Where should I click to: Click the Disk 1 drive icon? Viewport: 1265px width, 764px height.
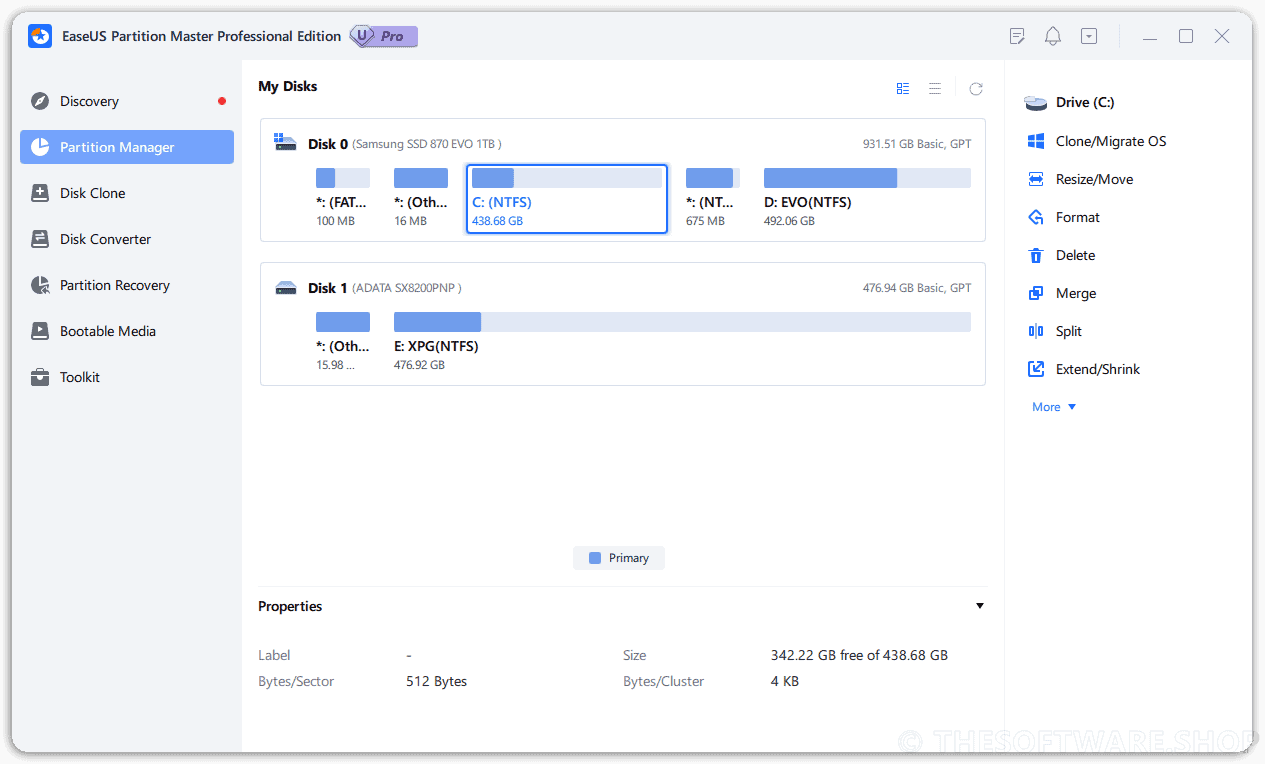point(286,288)
